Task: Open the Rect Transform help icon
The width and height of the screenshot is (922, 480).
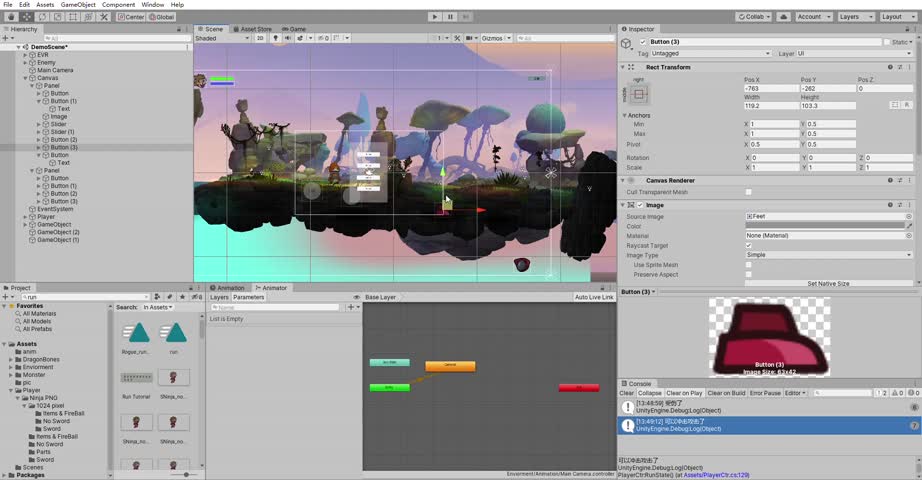Action: (x=890, y=67)
